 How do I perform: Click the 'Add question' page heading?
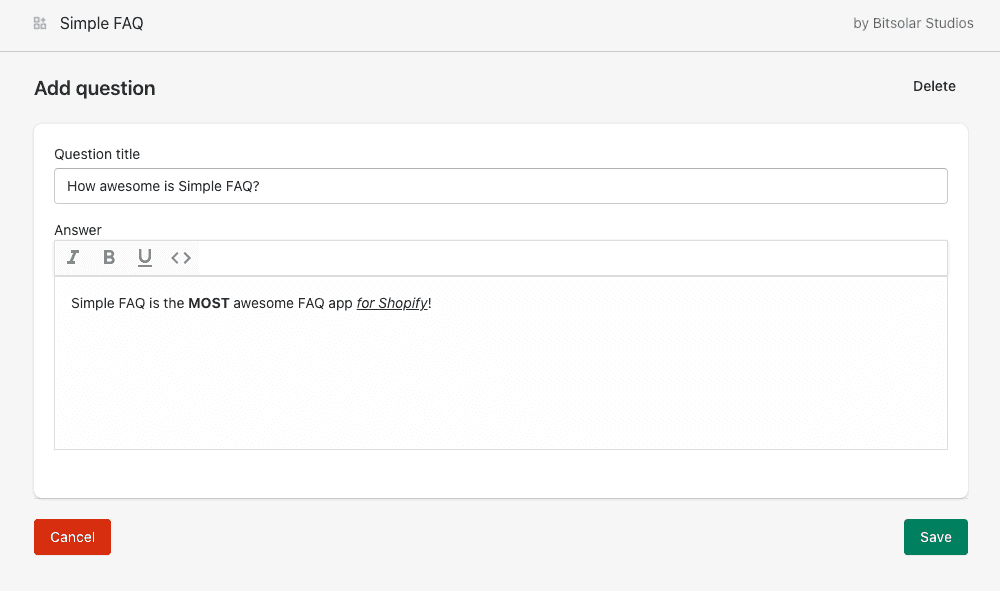[x=95, y=88]
